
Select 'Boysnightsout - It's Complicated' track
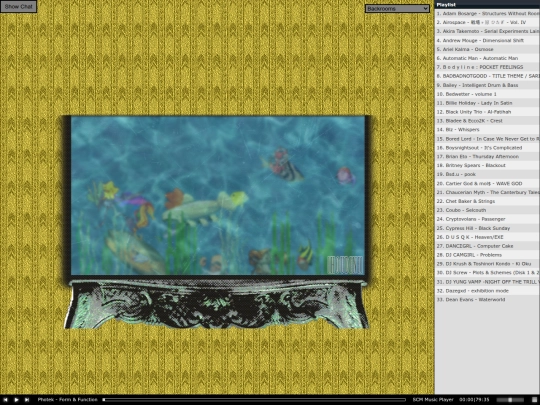(487, 148)
